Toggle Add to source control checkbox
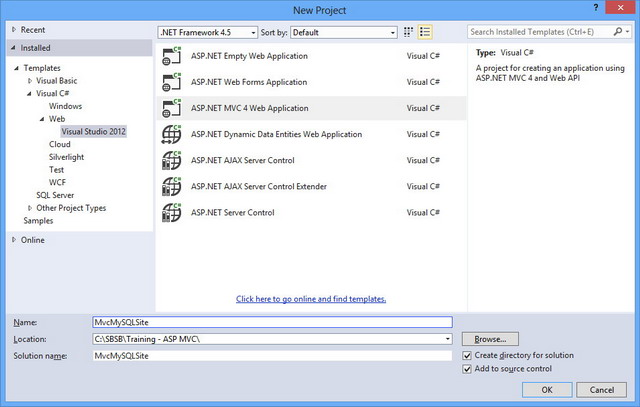Image resolution: width=640 pixels, height=407 pixels. click(467, 369)
